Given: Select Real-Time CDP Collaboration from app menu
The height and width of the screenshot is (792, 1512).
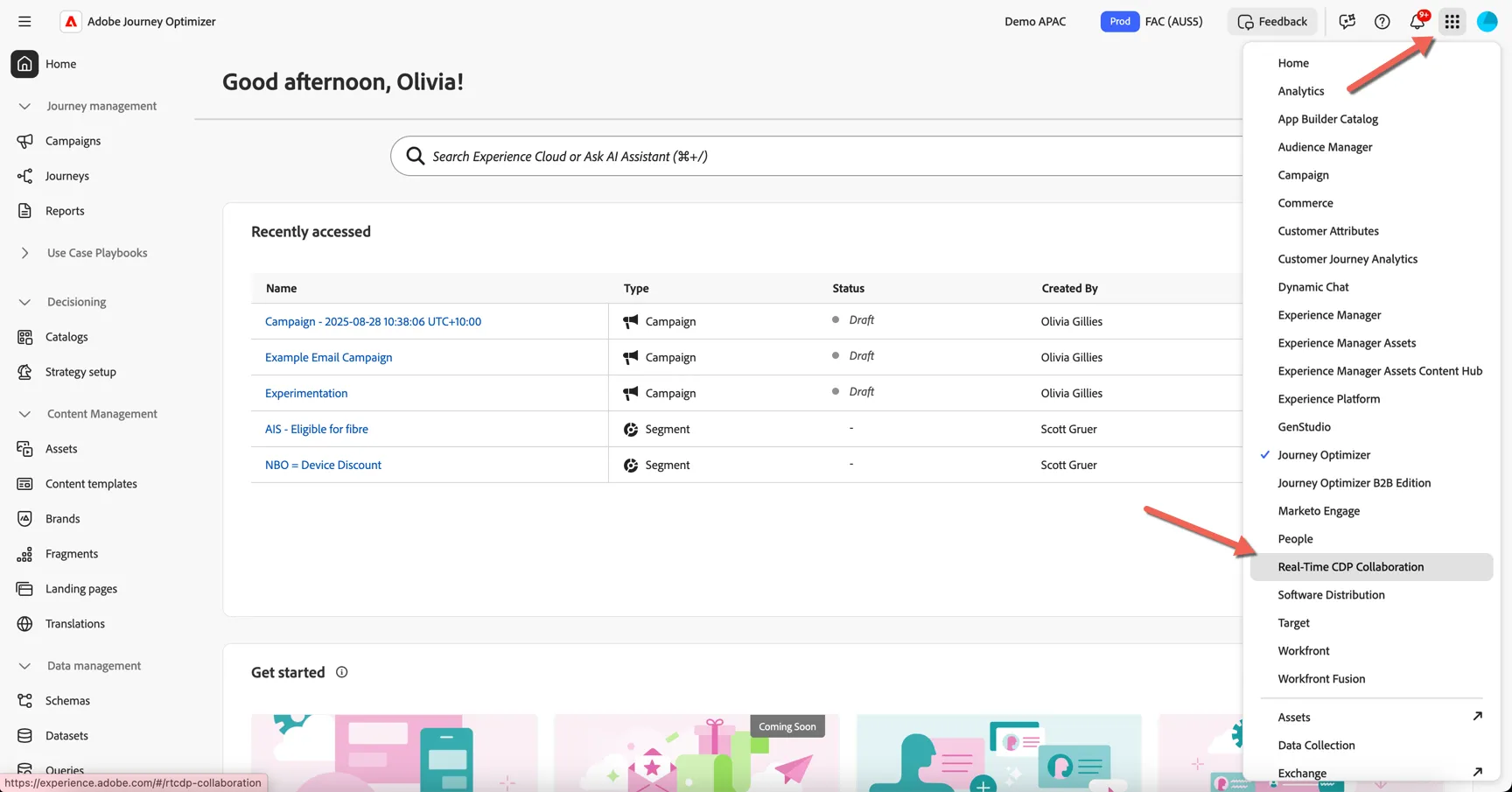Looking at the screenshot, I should (x=1371, y=567).
